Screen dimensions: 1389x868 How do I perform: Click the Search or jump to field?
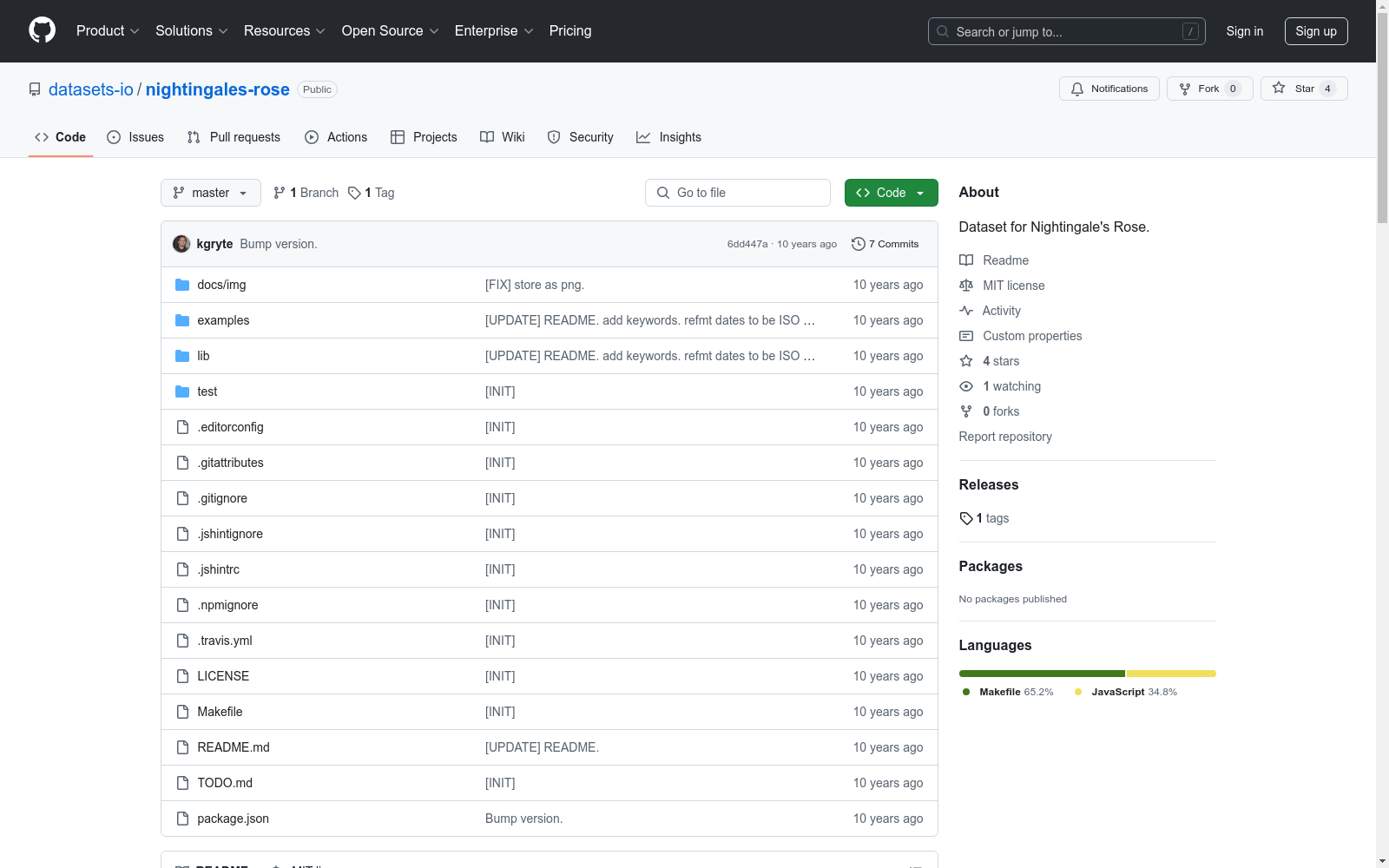click(1067, 31)
